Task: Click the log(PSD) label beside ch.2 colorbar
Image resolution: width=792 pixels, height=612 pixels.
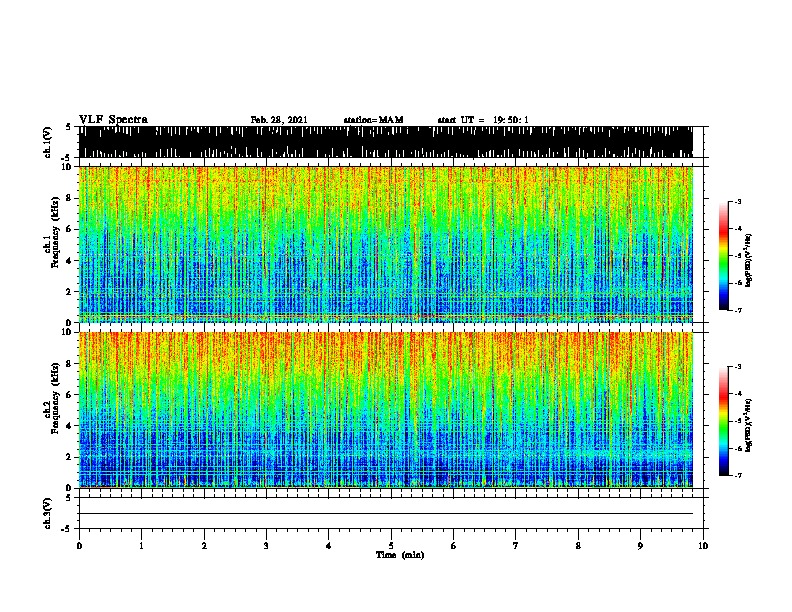Action: pyautogui.click(x=748, y=425)
